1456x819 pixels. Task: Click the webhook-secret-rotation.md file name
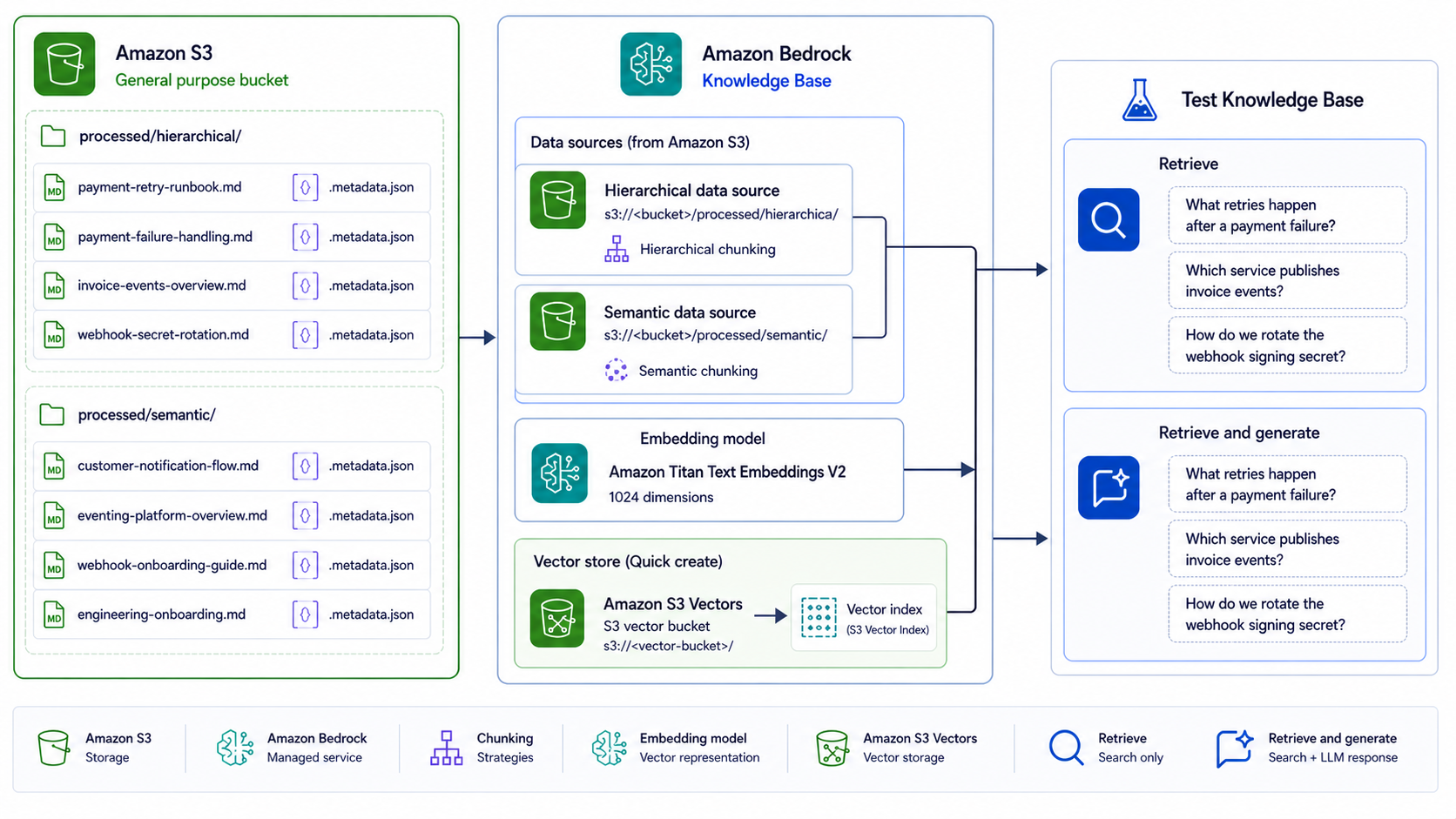163,335
